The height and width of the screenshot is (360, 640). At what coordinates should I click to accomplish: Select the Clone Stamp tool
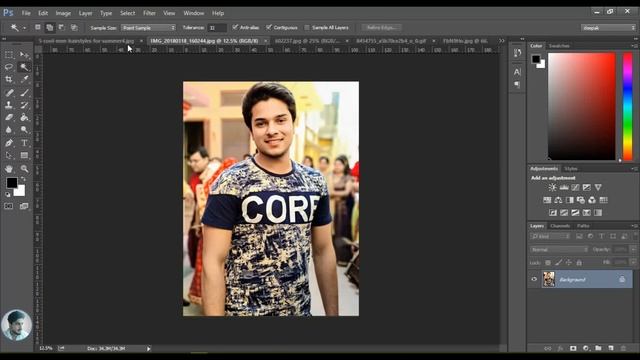[x=9, y=105]
